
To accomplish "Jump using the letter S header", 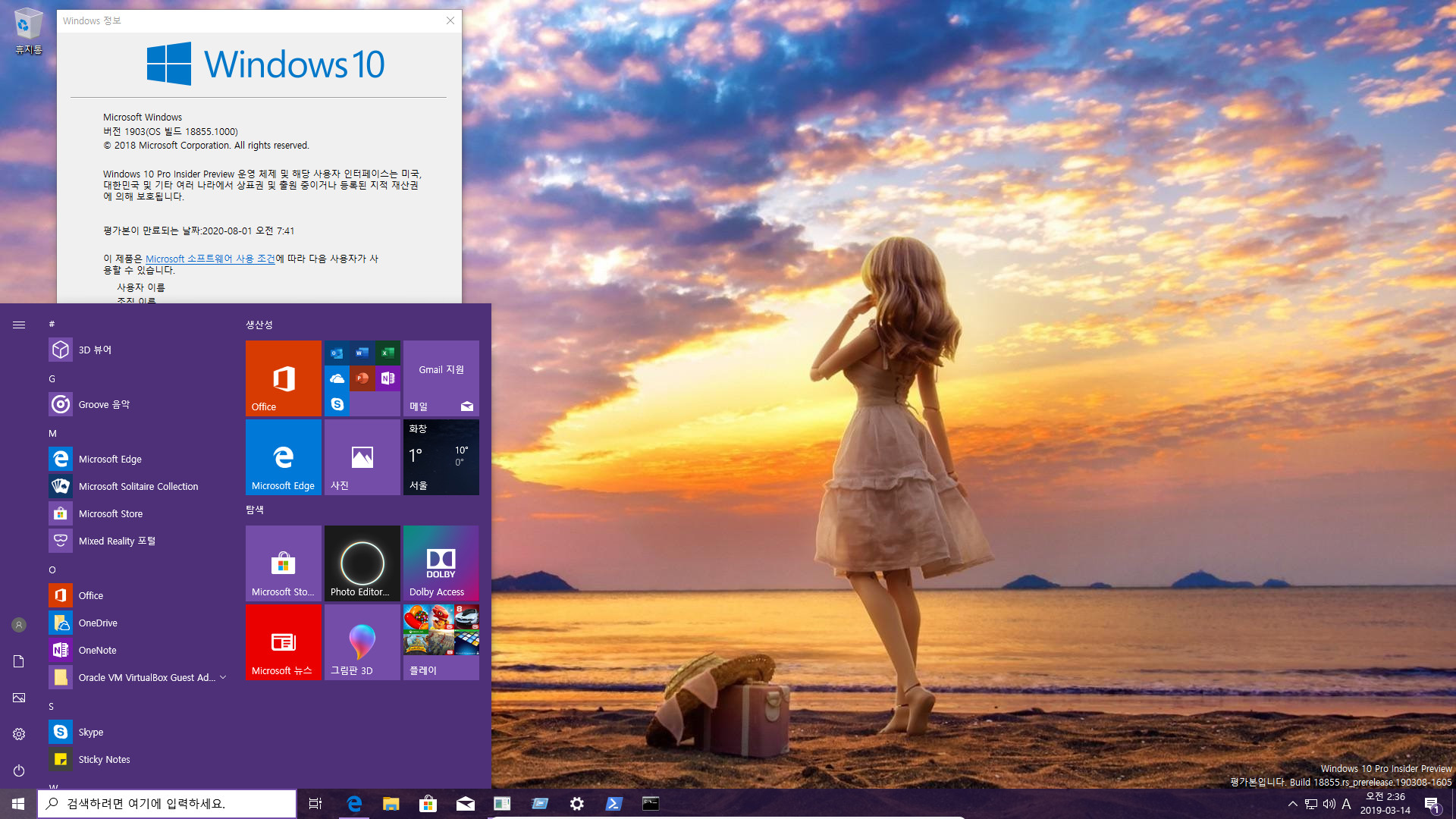I will tap(52, 706).
